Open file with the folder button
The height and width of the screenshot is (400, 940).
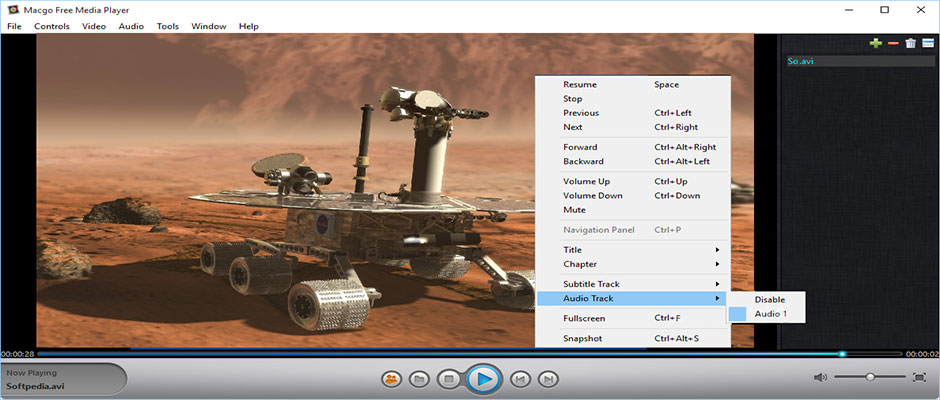(420, 379)
